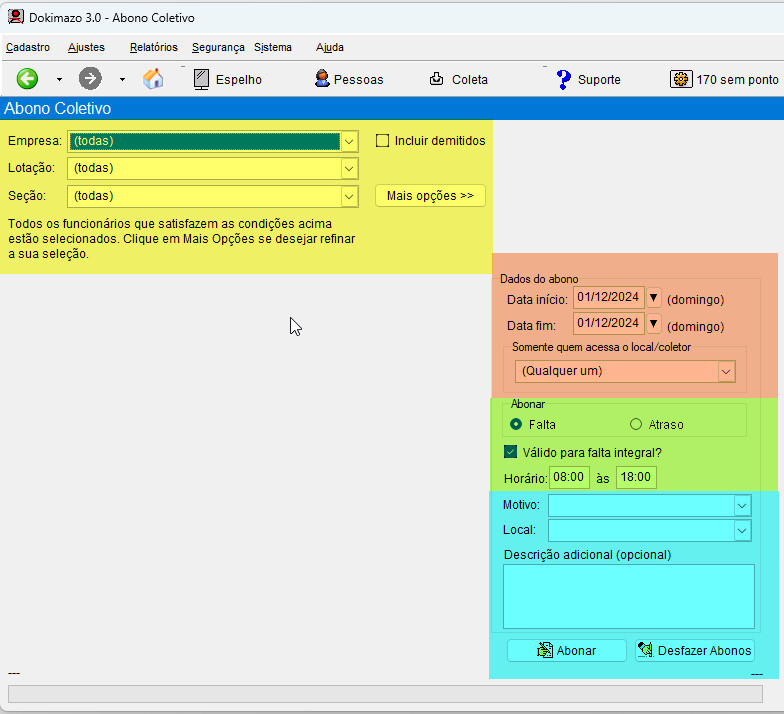Go to home via house icon
This screenshot has width=784, height=714.
[153, 79]
